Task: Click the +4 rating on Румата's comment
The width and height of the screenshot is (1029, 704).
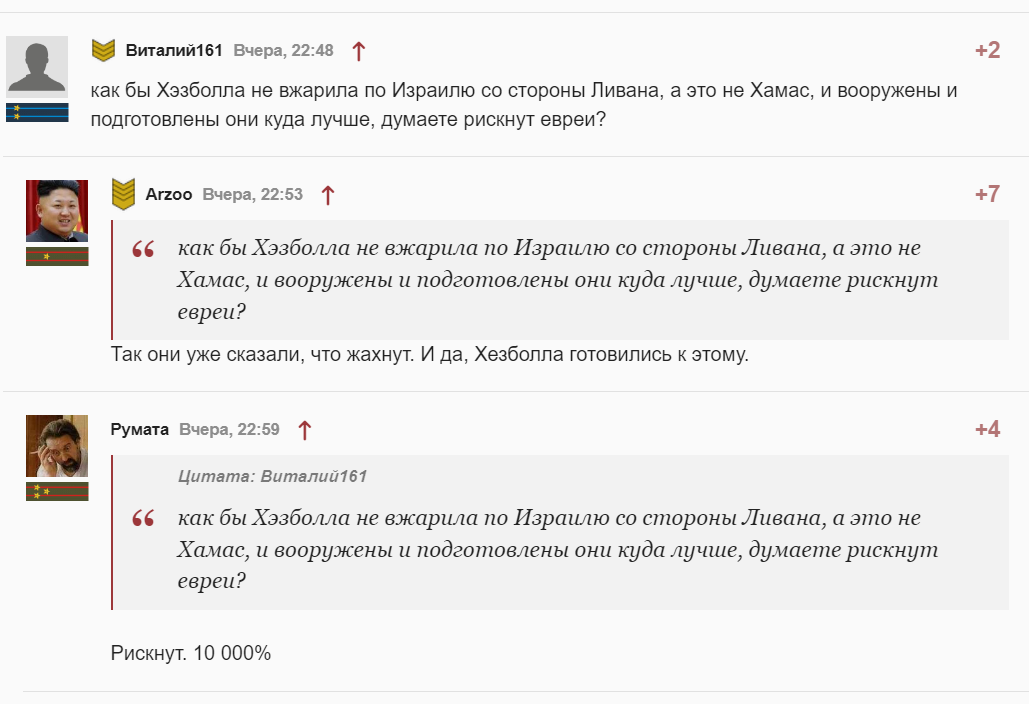Action: 987,430
